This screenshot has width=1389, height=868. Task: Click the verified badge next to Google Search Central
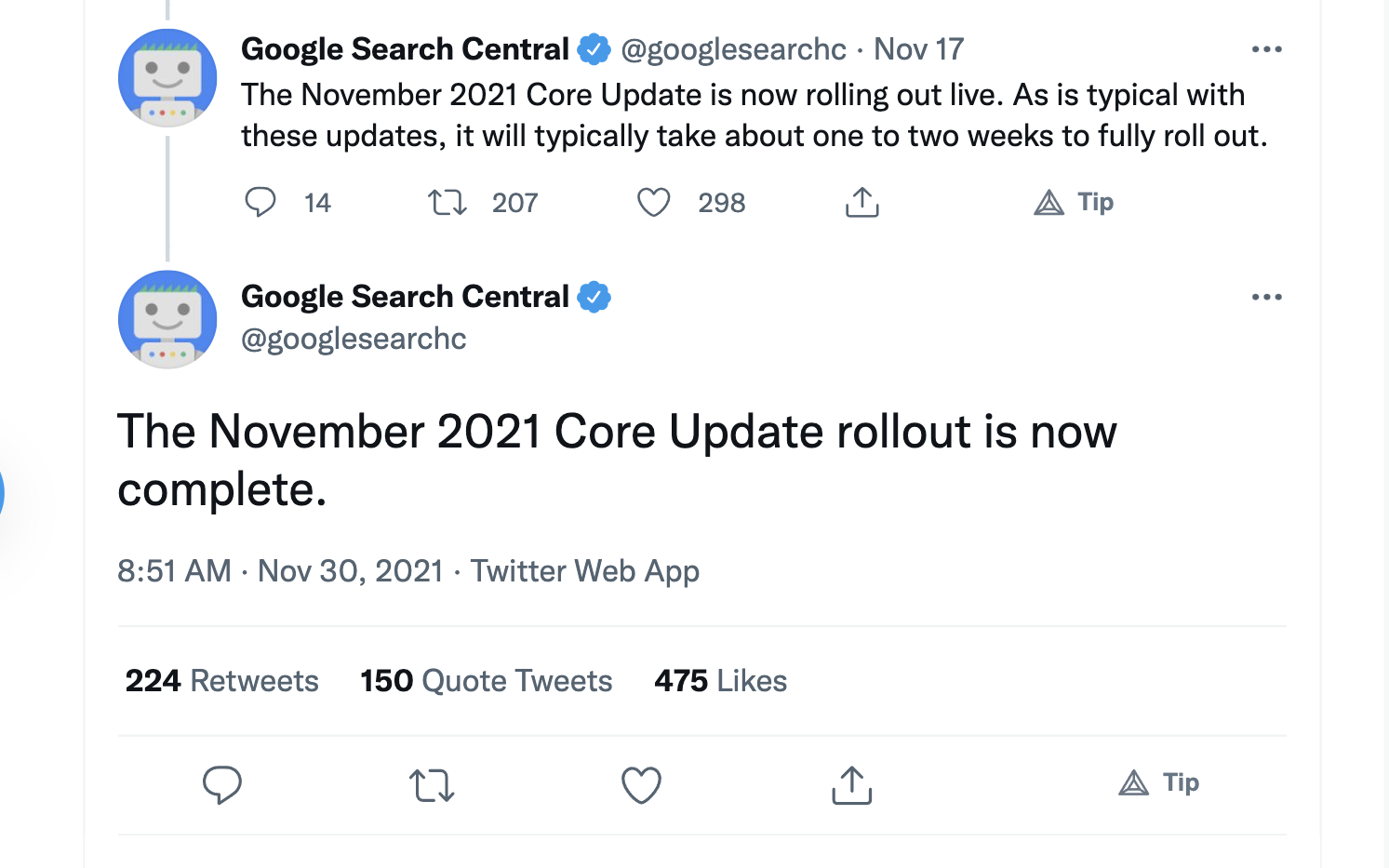click(595, 47)
